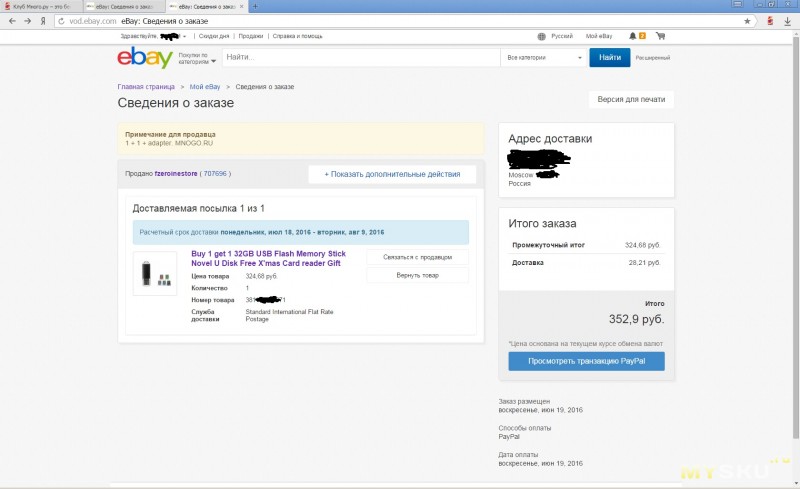Select Русский language option
This screenshot has width=800, height=489.
(x=562, y=36)
